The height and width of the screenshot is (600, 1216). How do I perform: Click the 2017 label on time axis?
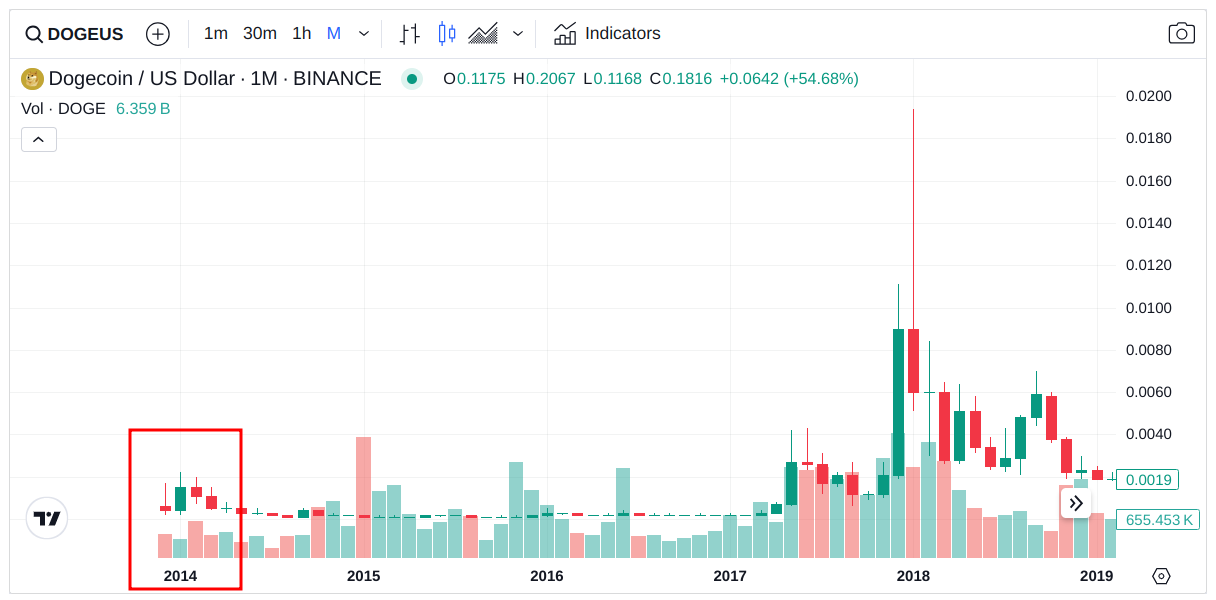[730, 576]
